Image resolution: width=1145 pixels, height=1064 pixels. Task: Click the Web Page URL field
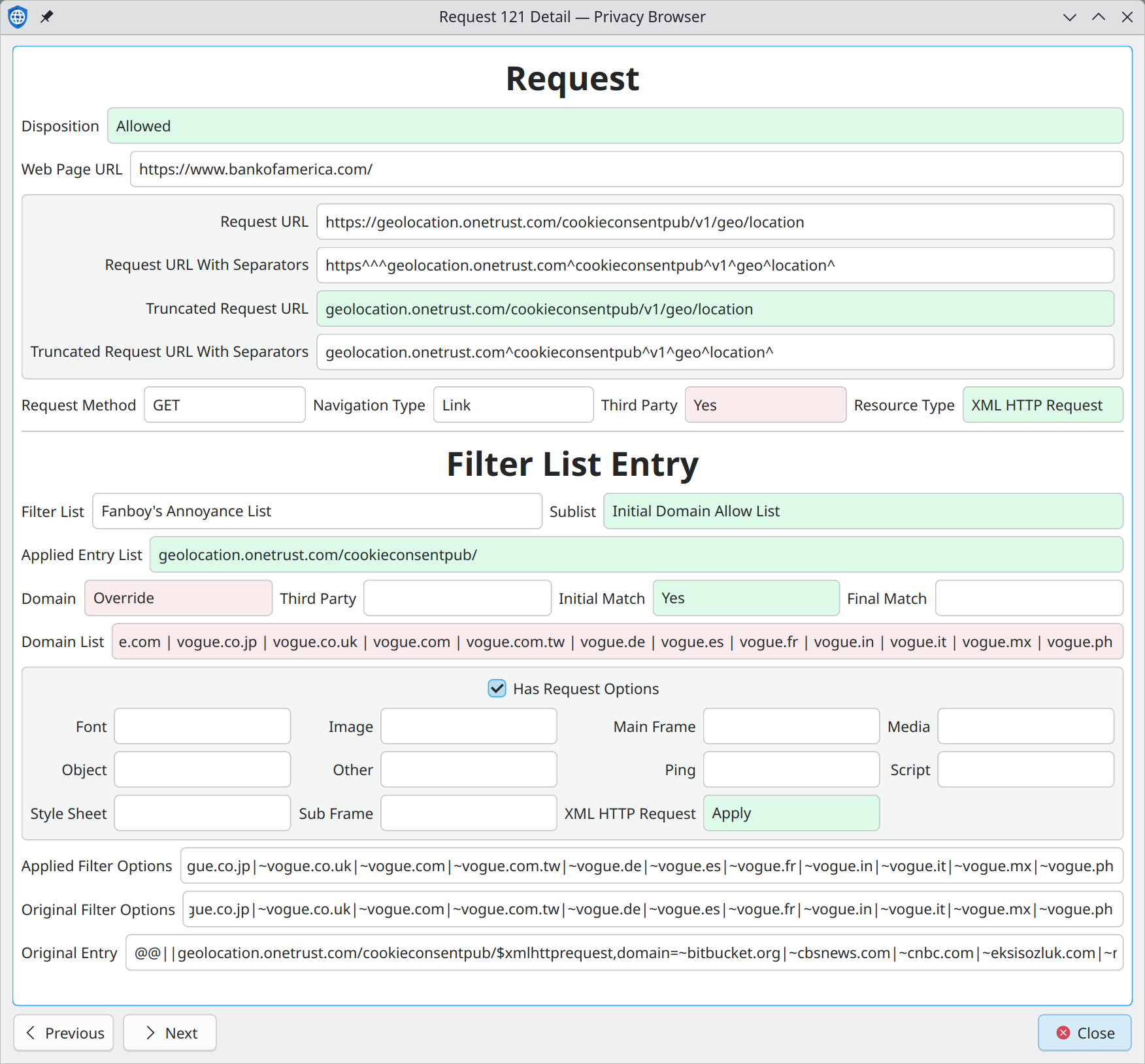tap(626, 169)
